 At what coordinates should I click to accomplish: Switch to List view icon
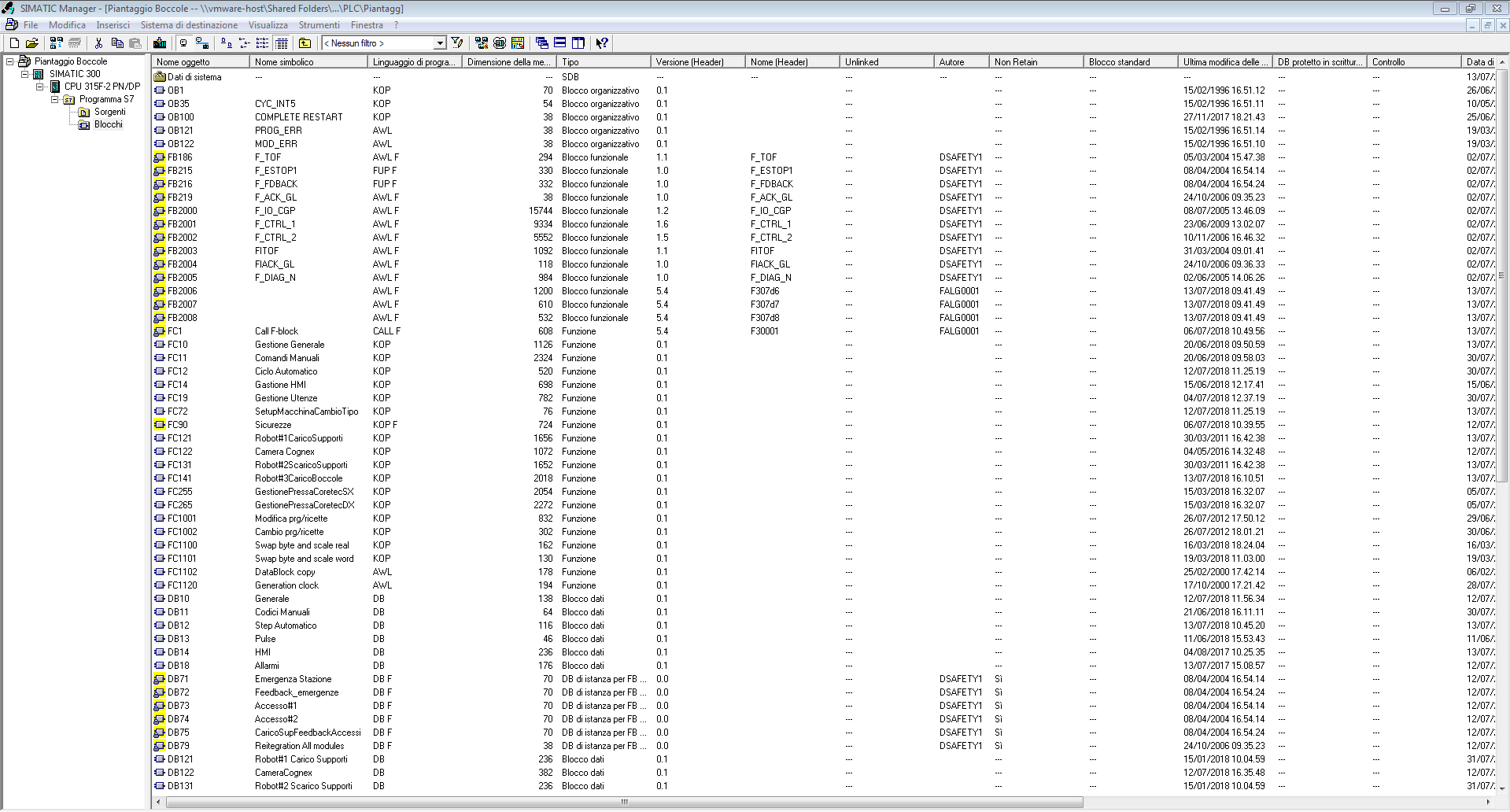(x=262, y=43)
